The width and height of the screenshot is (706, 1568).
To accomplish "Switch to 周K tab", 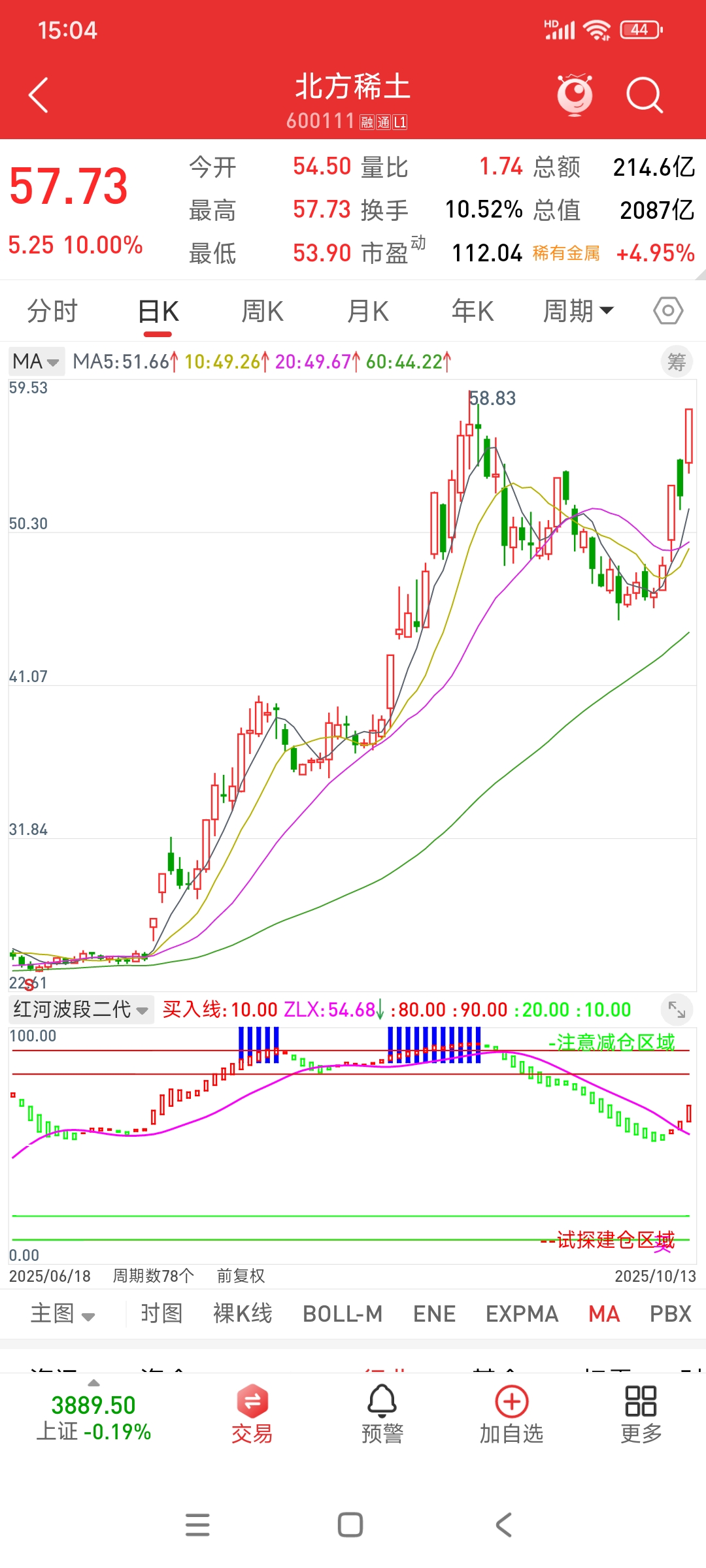I will click(262, 311).
